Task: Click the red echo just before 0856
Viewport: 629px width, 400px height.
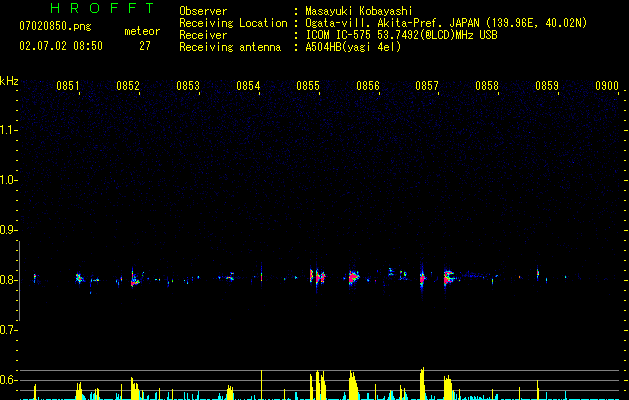Action: click(x=353, y=277)
